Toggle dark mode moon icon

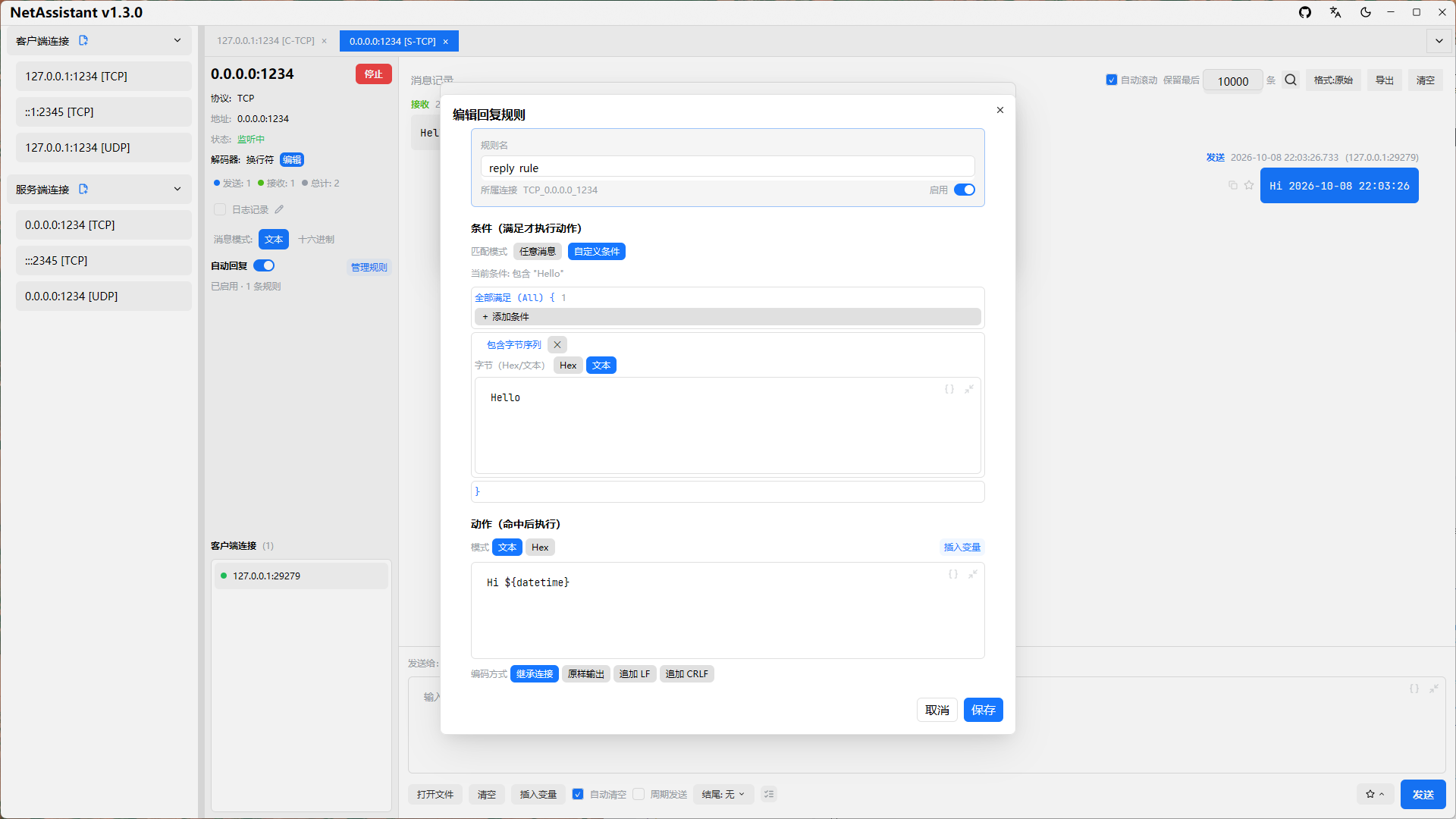[x=1366, y=12]
